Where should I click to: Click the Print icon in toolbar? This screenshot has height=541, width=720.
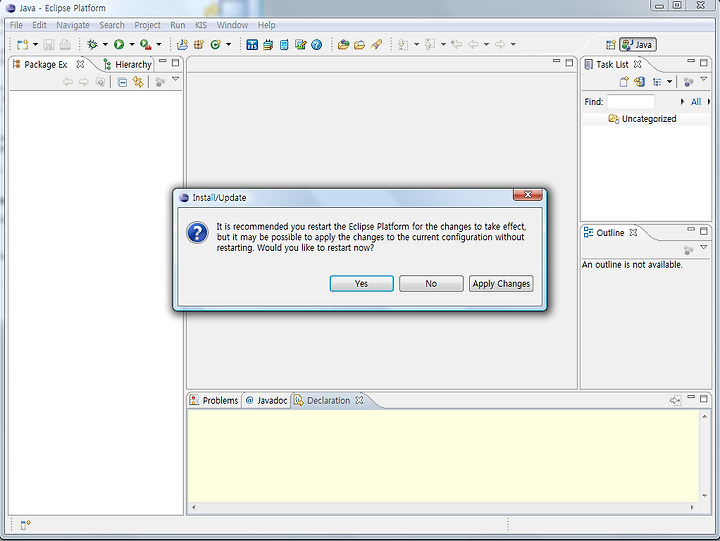click(x=65, y=45)
